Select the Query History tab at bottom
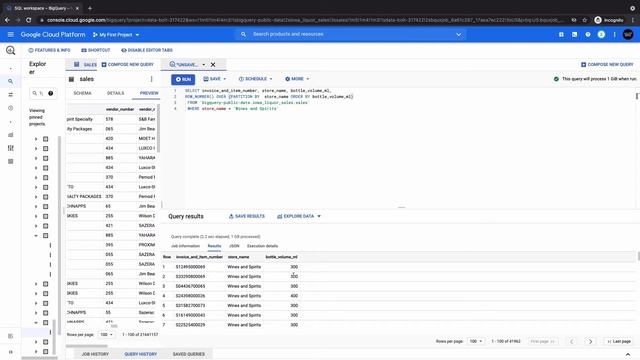 tap(140, 354)
